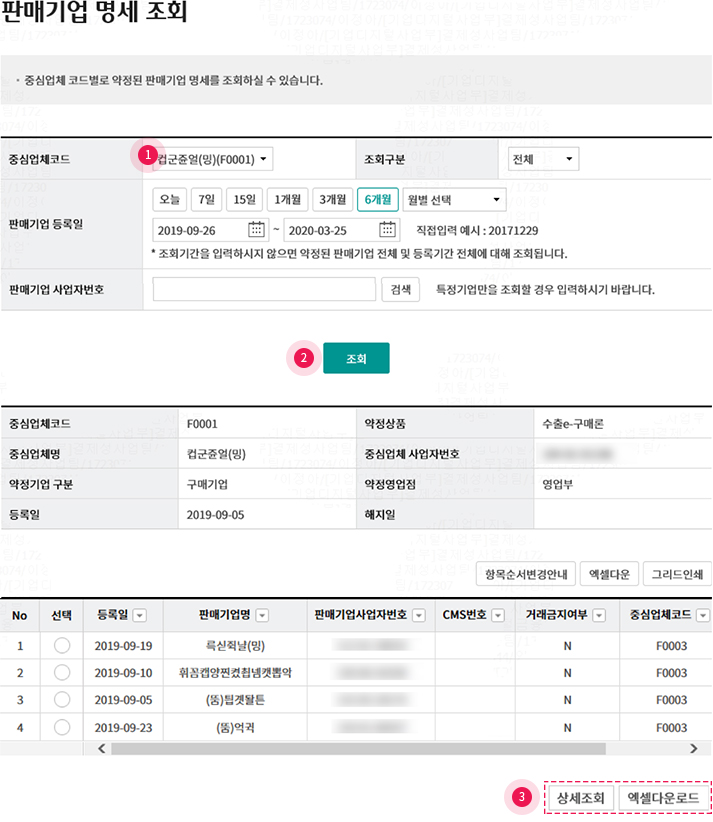This screenshot has width=713, height=822.
Task: Open the end date calendar picker icon
Action: click(x=388, y=229)
